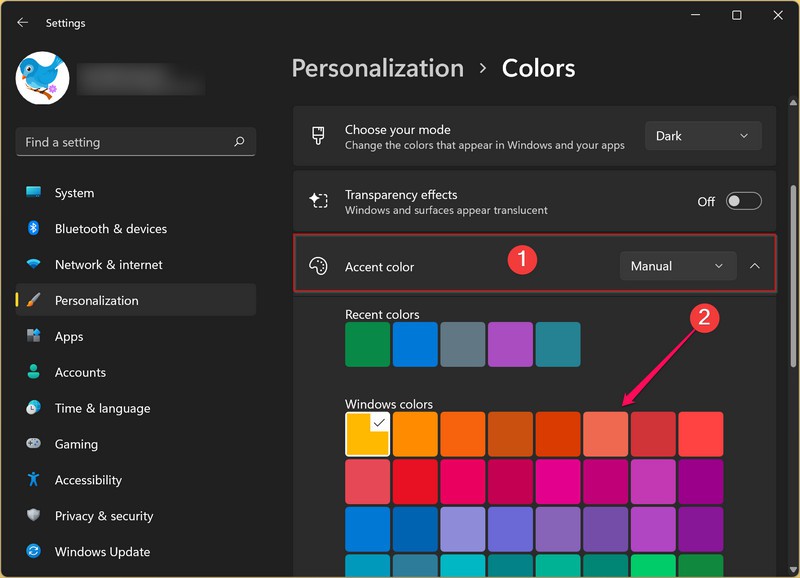Click the Transparency effects sparkle icon
Image resolution: width=800 pixels, height=578 pixels.
point(318,200)
